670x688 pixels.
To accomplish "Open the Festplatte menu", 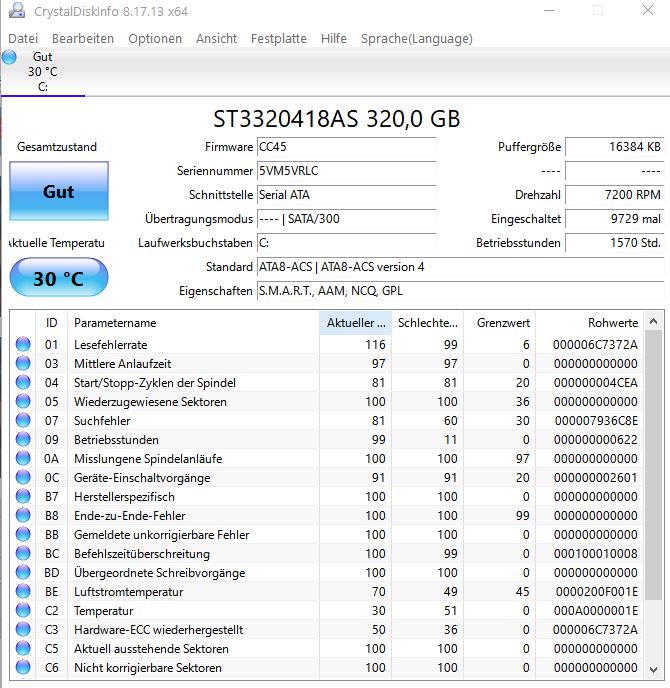I will click(x=279, y=39).
